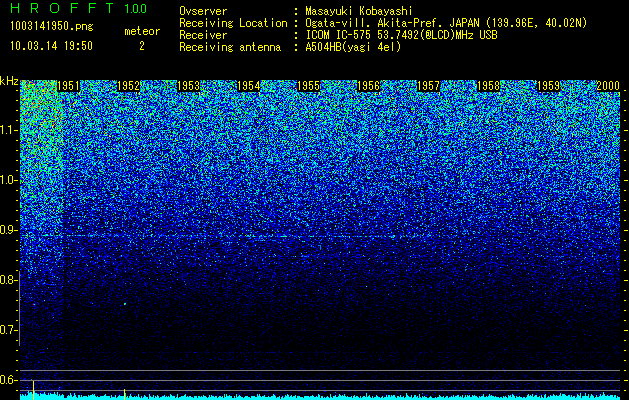Click the 1958 time marker
Image resolution: width=629 pixels, height=400 pixels.
(488, 86)
